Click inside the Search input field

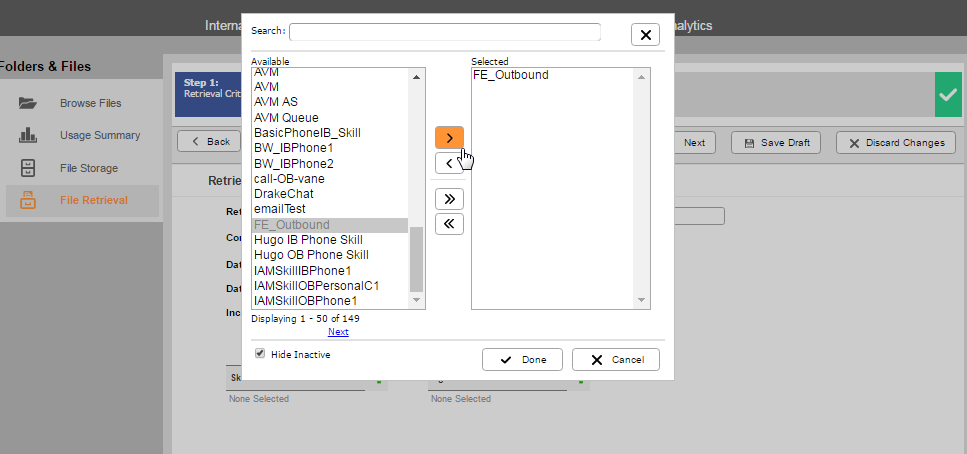445,32
